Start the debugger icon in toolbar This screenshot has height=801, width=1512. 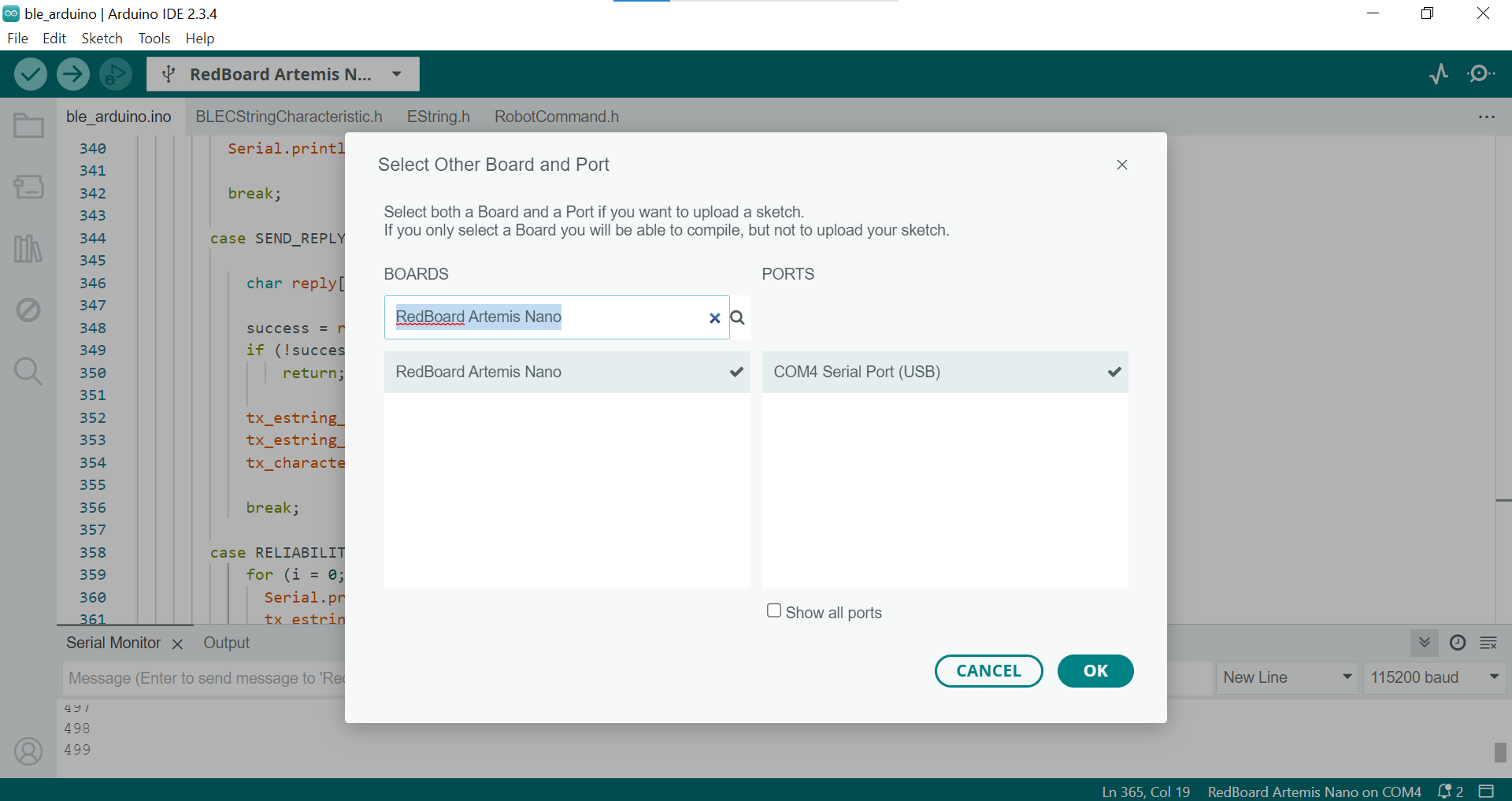(116, 74)
